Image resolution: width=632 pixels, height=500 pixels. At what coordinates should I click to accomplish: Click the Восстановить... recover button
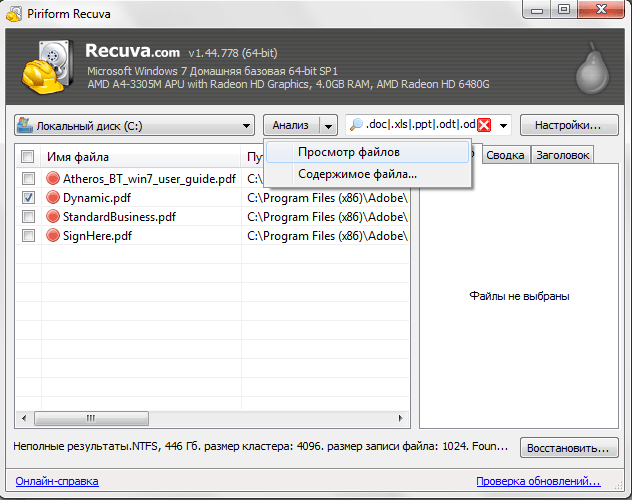pyautogui.click(x=569, y=448)
